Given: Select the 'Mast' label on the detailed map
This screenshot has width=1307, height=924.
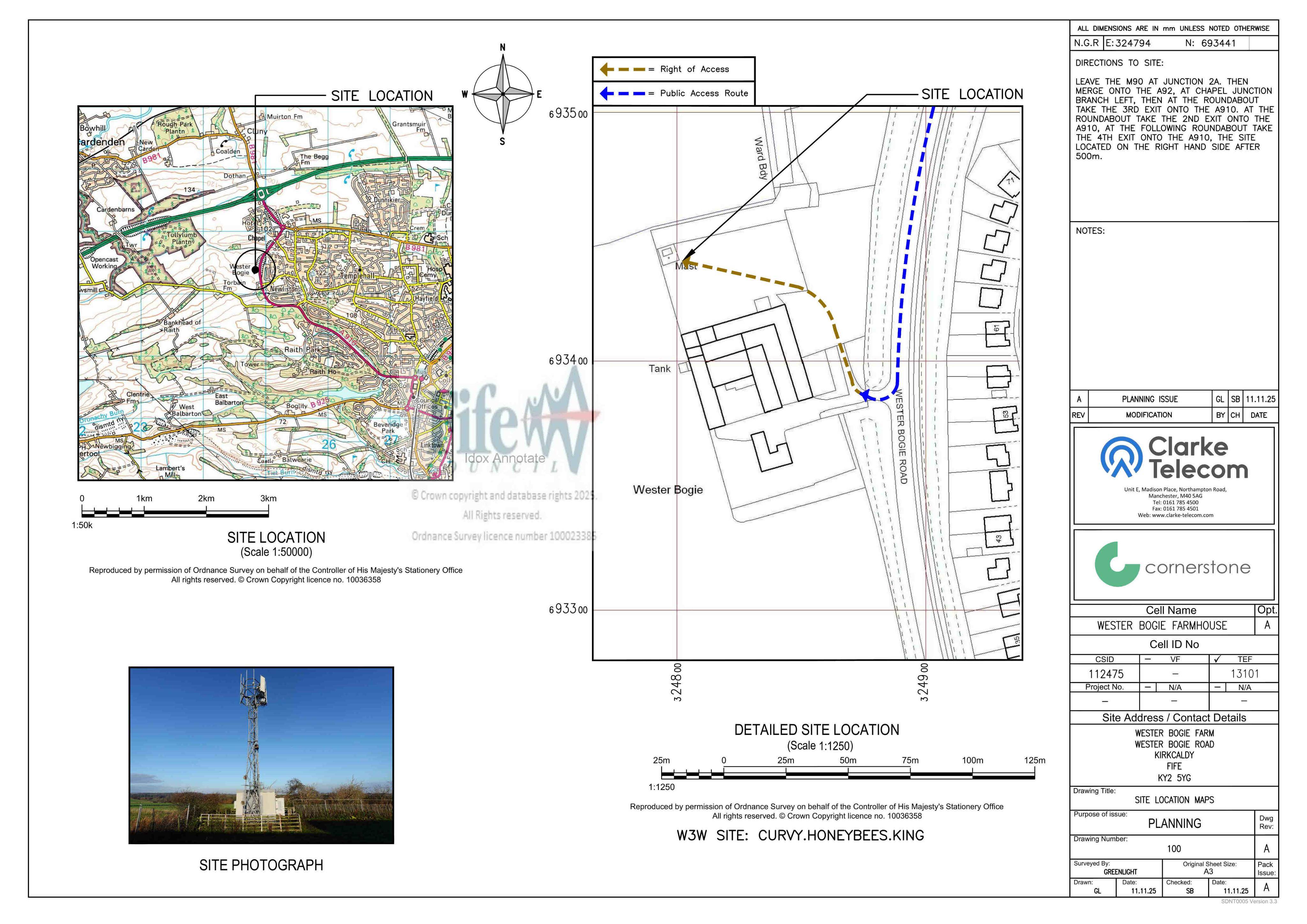Looking at the screenshot, I should [x=686, y=266].
